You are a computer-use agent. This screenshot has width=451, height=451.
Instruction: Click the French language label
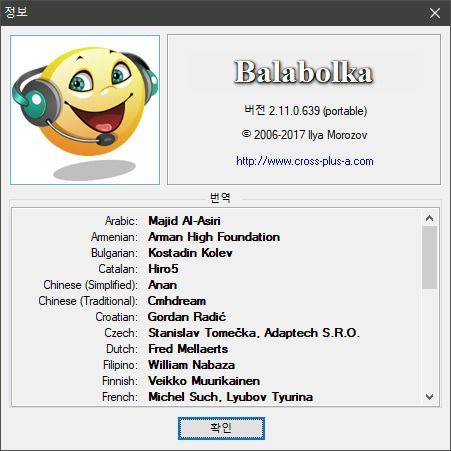tap(120, 397)
